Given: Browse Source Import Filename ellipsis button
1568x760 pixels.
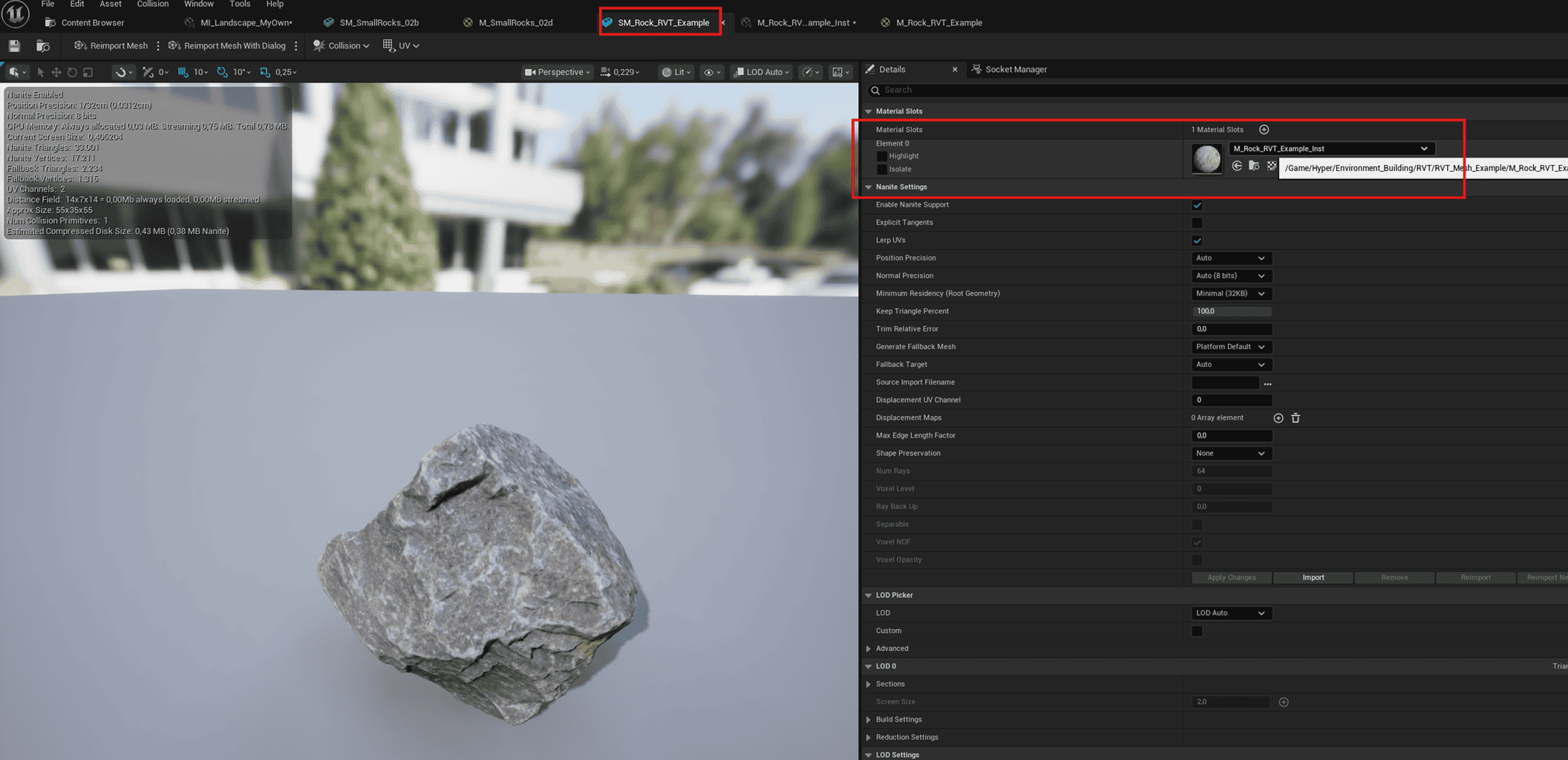Looking at the screenshot, I should tap(1267, 383).
